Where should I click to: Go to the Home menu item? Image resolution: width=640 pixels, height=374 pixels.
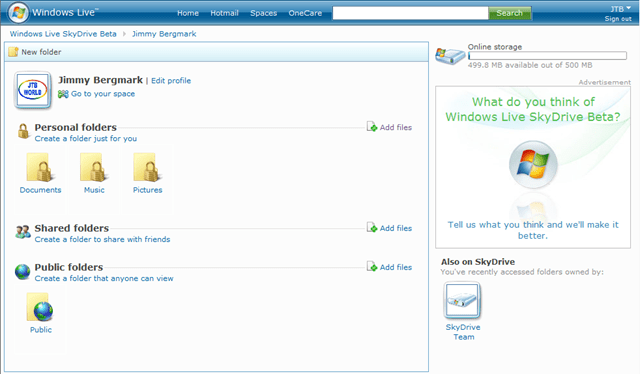[188, 13]
